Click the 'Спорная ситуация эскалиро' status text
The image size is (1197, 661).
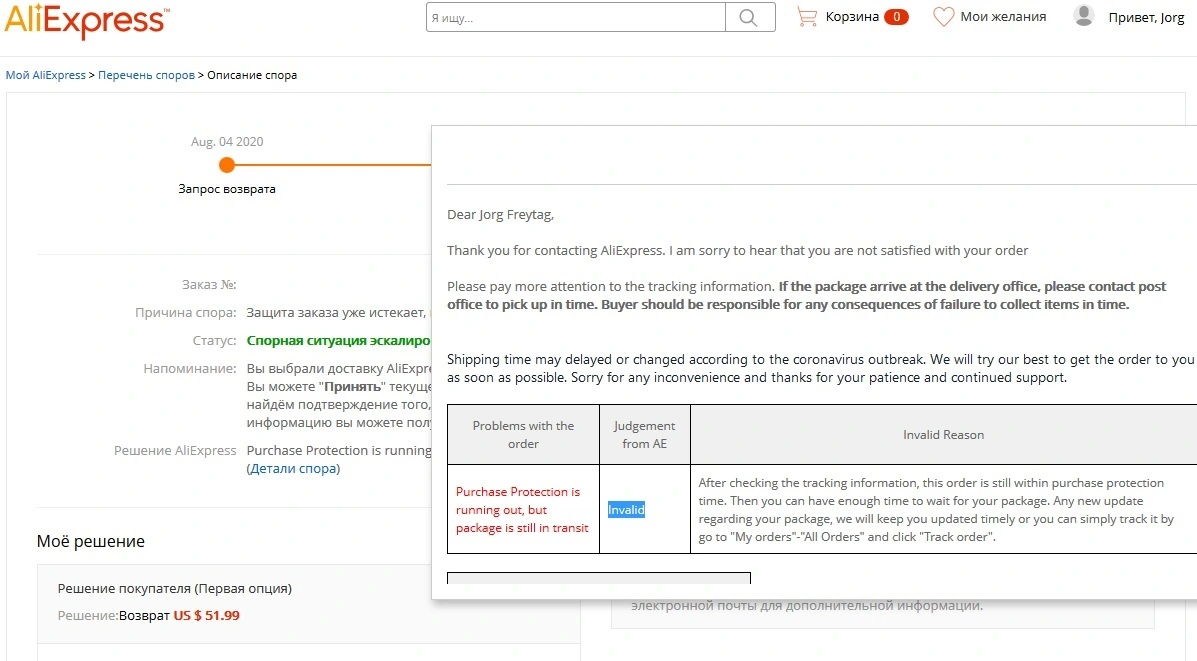pyautogui.click(x=338, y=340)
